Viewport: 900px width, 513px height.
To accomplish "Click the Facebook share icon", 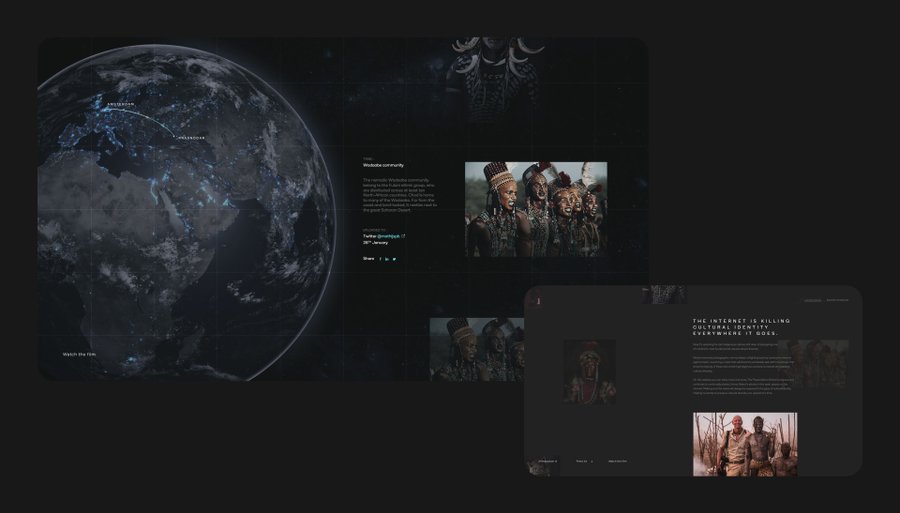I will click(x=380, y=258).
